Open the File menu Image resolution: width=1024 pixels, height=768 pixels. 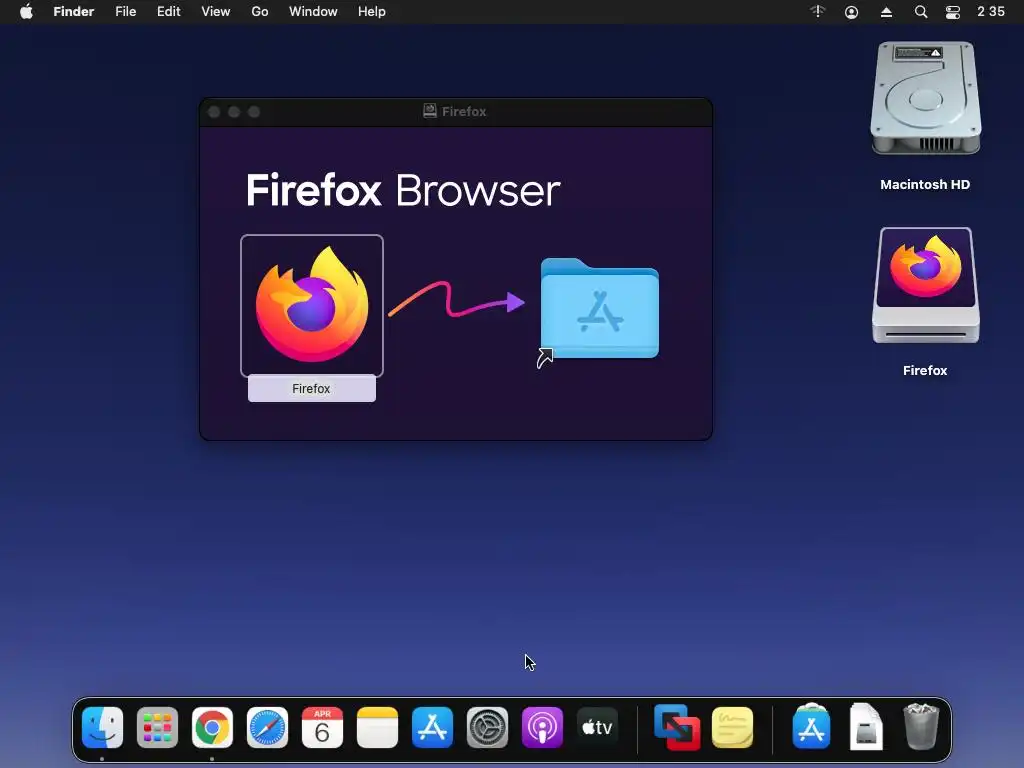tap(125, 12)
